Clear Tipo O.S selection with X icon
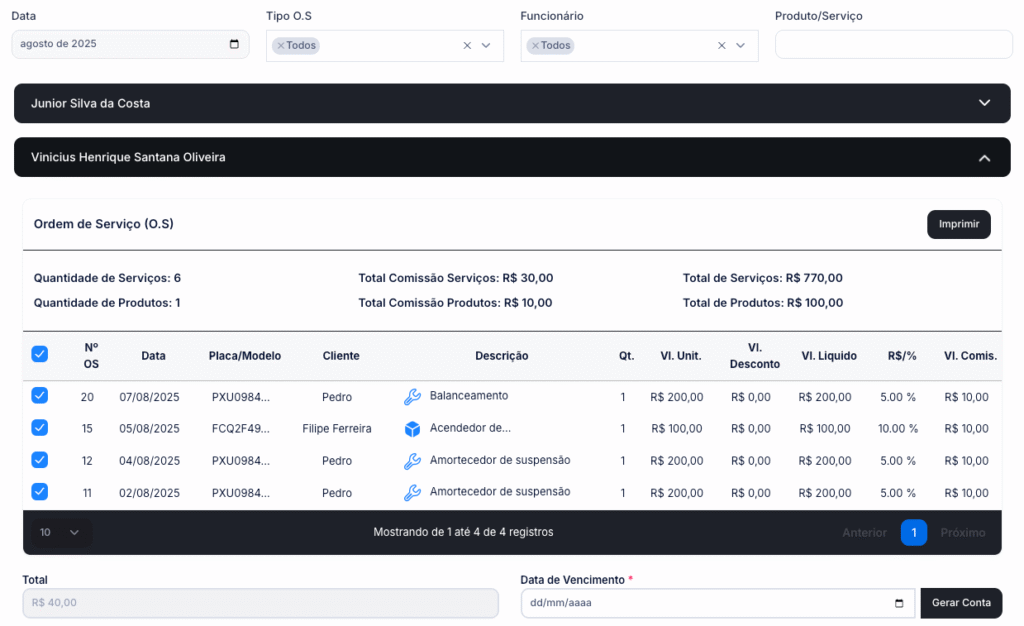1024x626 pixels. point(467,45)
